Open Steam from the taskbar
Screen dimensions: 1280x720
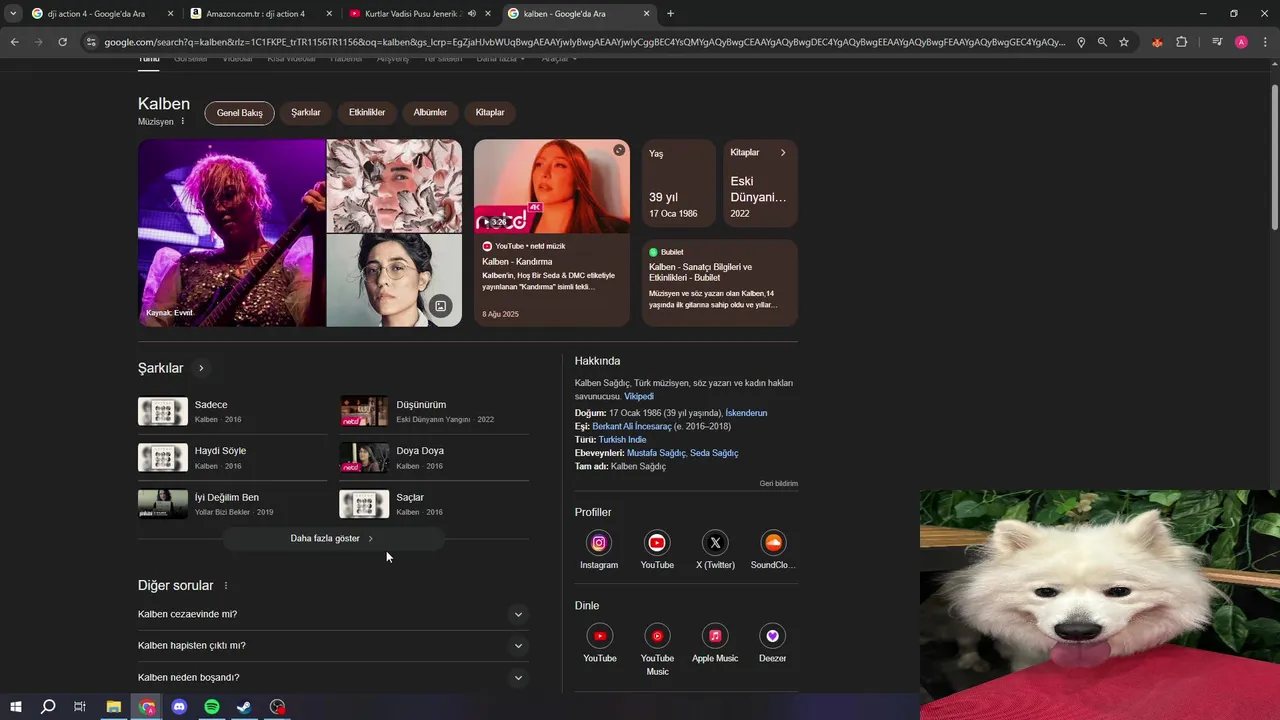pyautogui.click(x=244, y=707)
